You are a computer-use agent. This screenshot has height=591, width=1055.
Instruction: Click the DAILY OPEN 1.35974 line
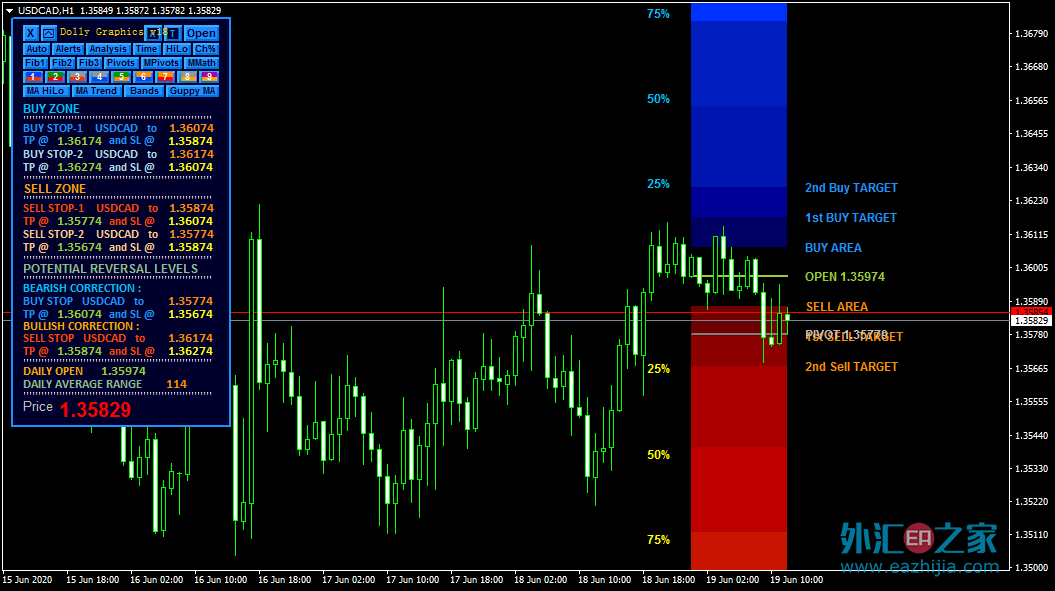84,372
